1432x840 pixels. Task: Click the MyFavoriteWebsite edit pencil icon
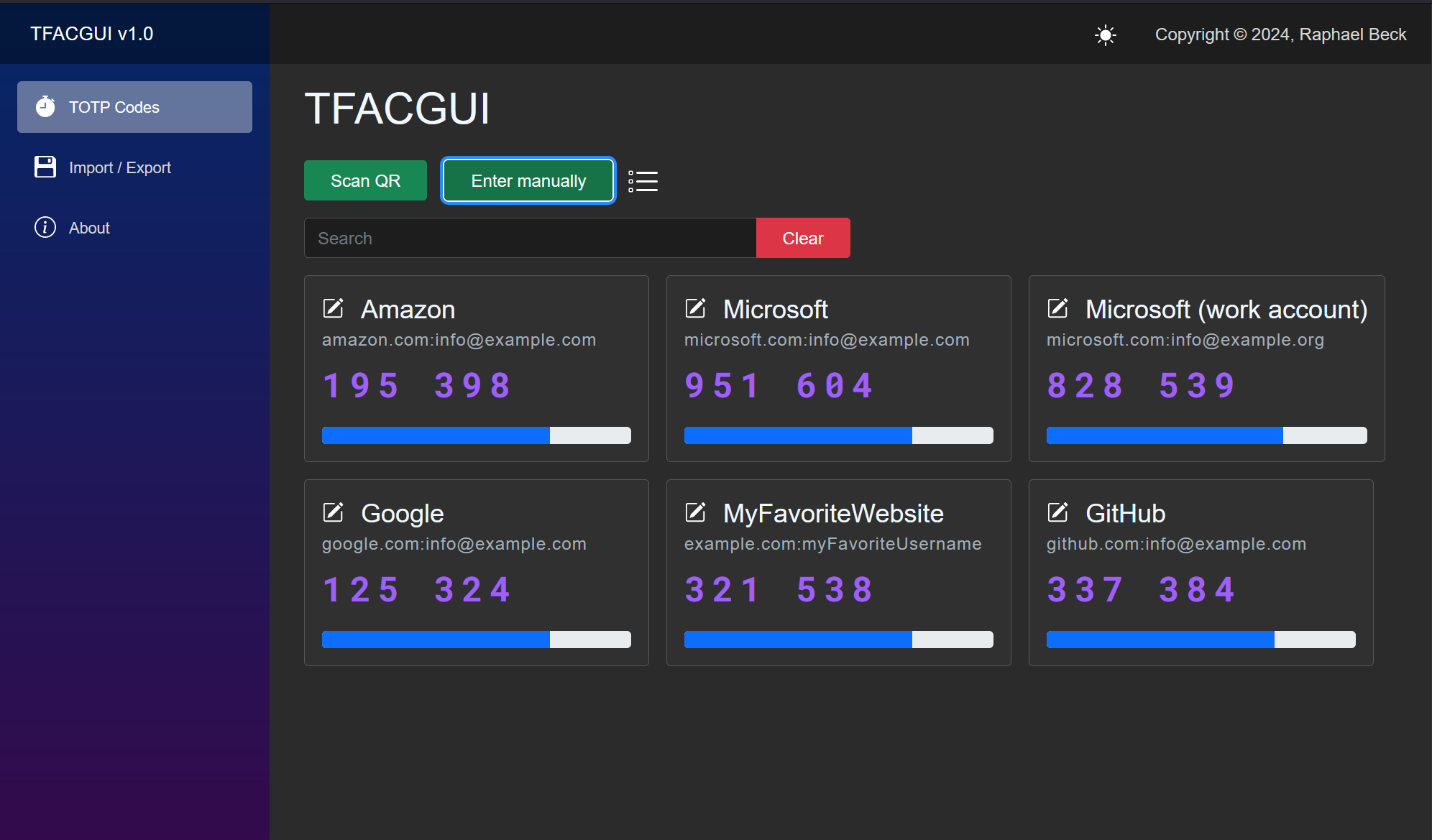(x=695, y=512)
